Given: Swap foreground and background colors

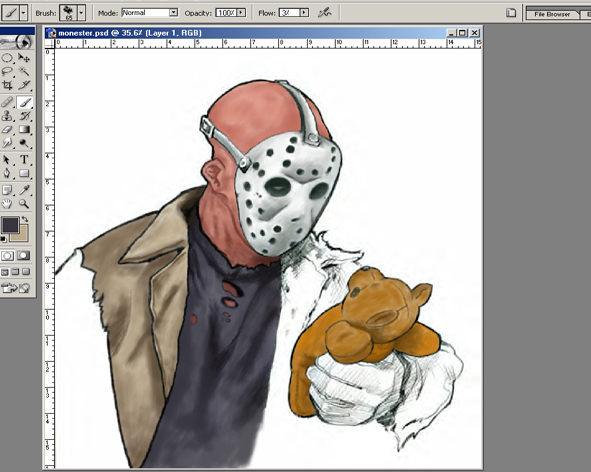Looking at the screenshot, I should (25, 219).
